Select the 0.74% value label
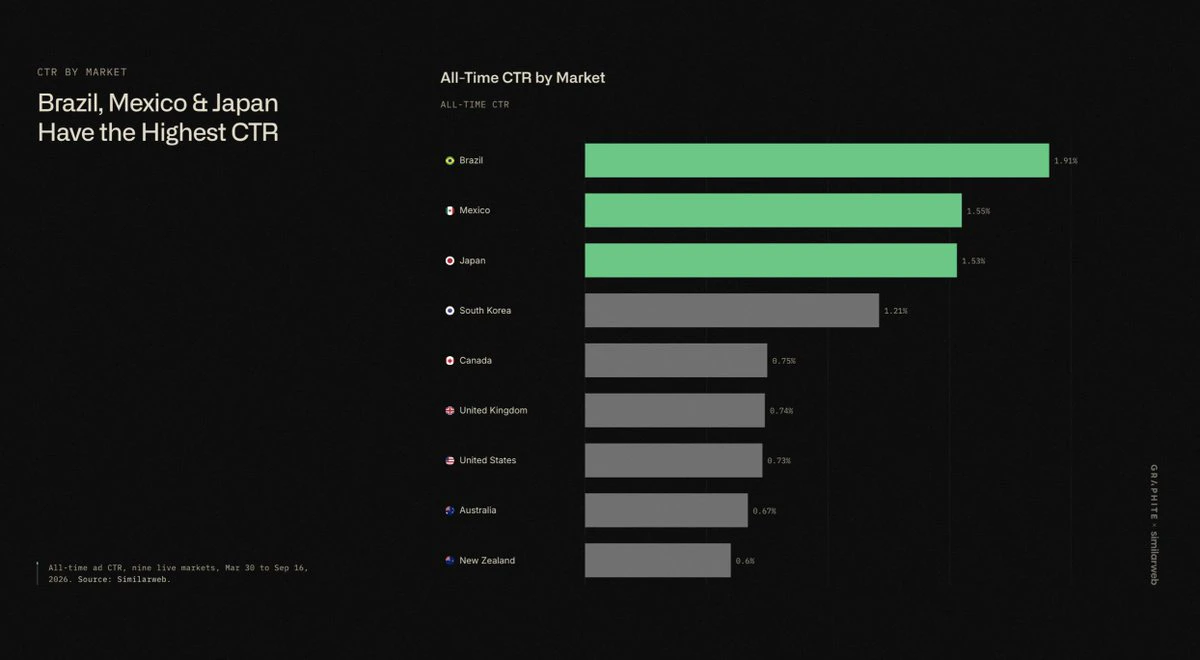This screenshot has height=660, width=1200. pos(781,411)
